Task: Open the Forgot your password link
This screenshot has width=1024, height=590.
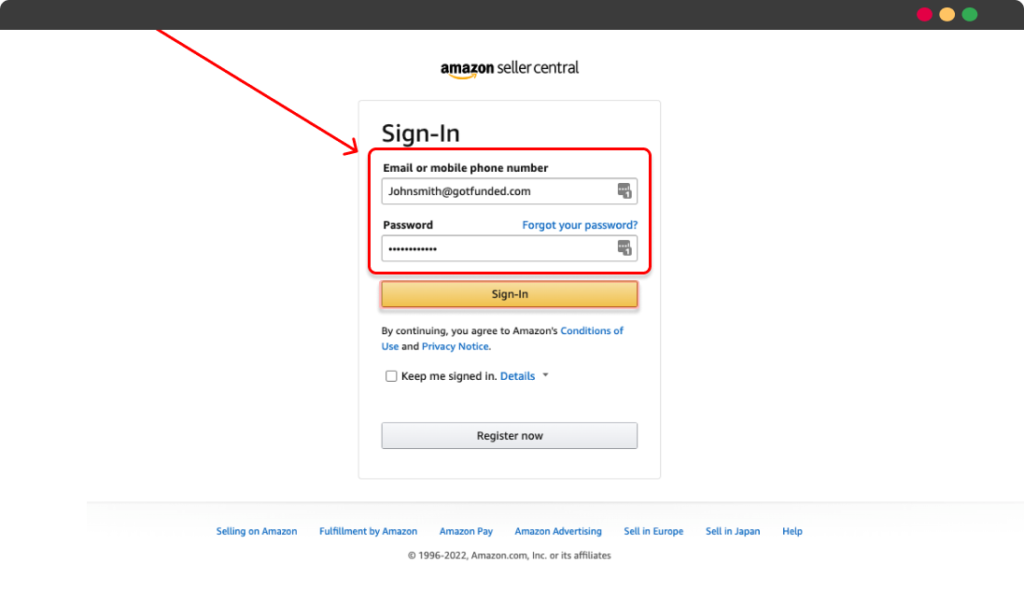Action: pyautogui.click(x=580, y=225)
